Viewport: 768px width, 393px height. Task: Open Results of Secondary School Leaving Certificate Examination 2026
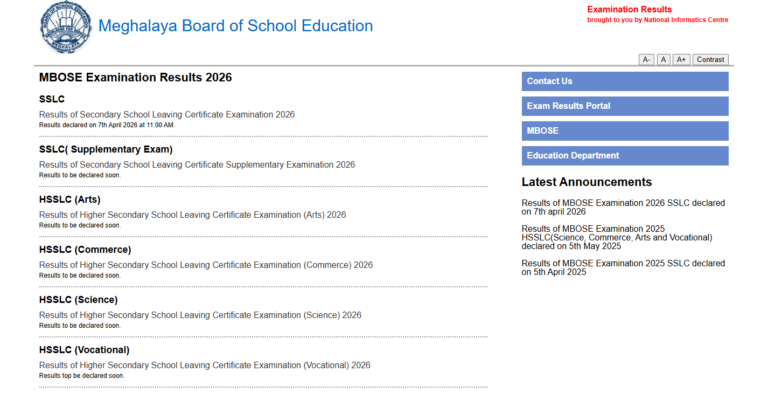coord(167,115)
